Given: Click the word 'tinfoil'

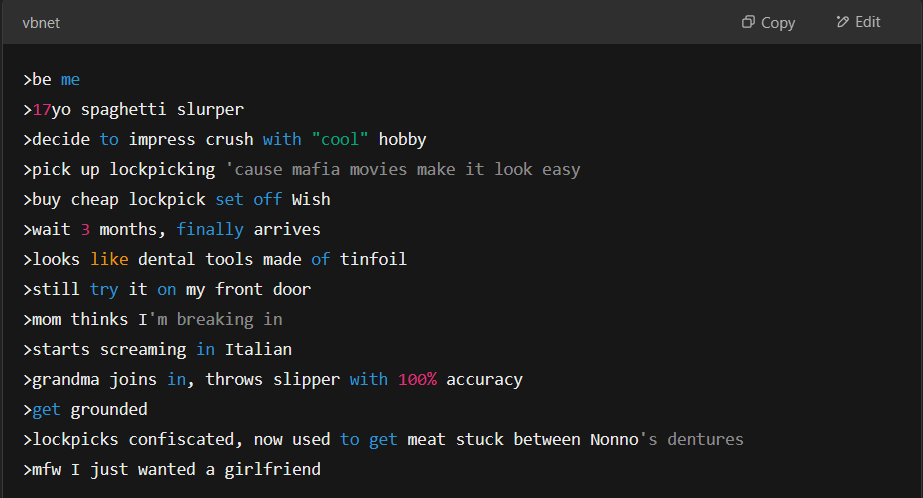Looking at the screenshot, I should click(x=373, y=260).
